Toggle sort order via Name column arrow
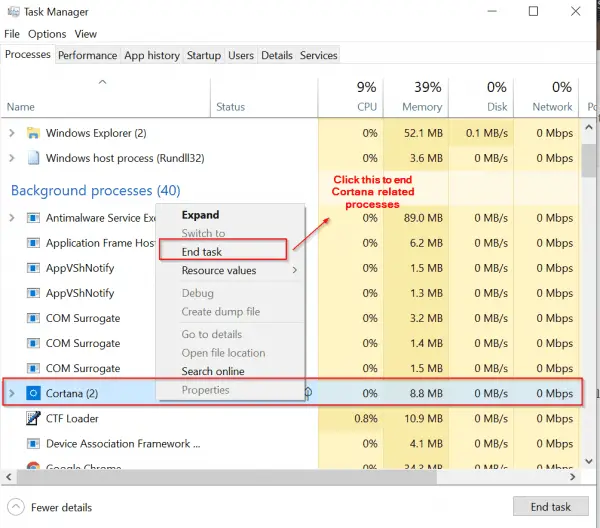Viewport: 600px width, 528px height. 102,82
